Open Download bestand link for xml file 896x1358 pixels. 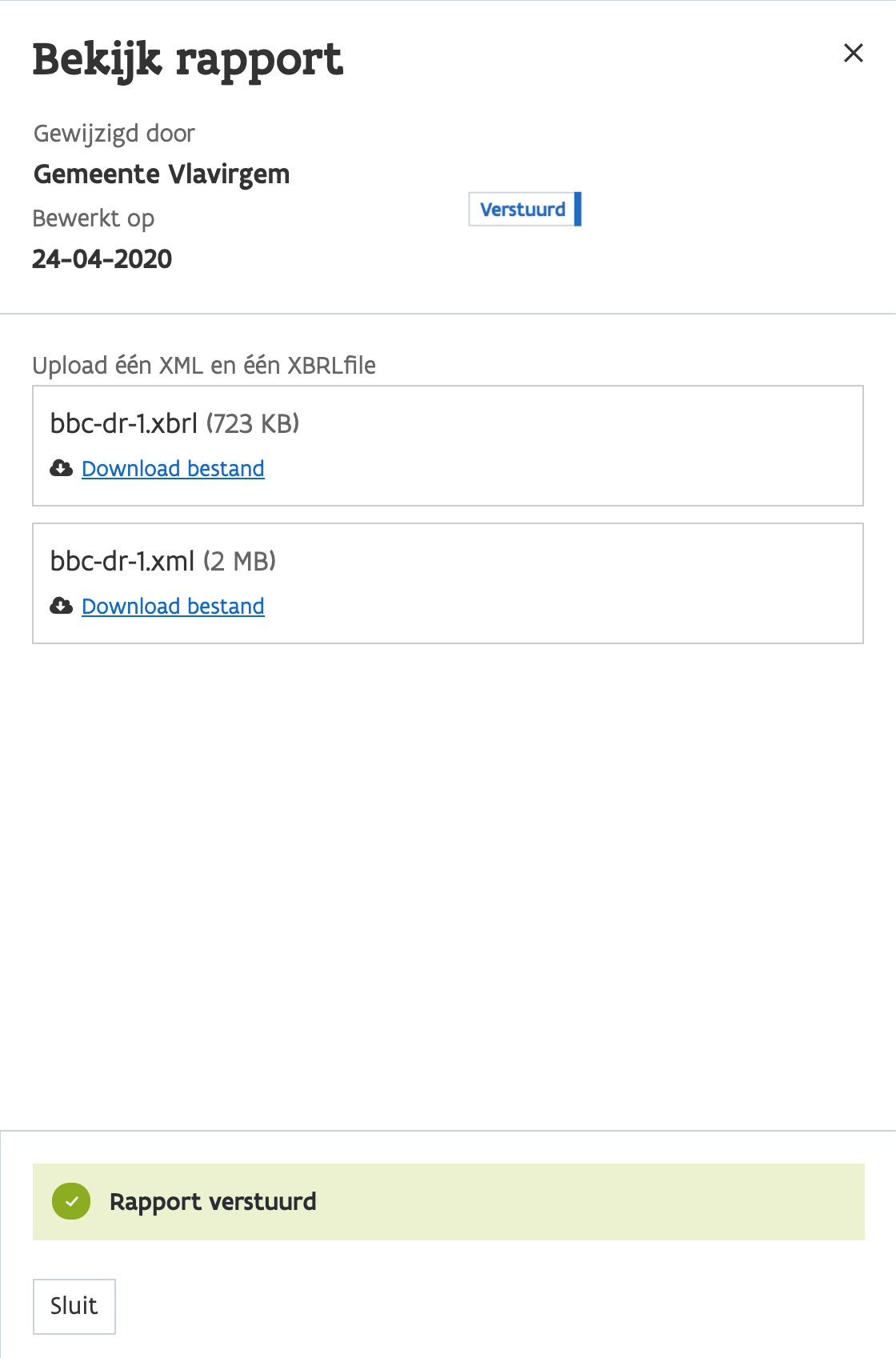coord(173,606)
